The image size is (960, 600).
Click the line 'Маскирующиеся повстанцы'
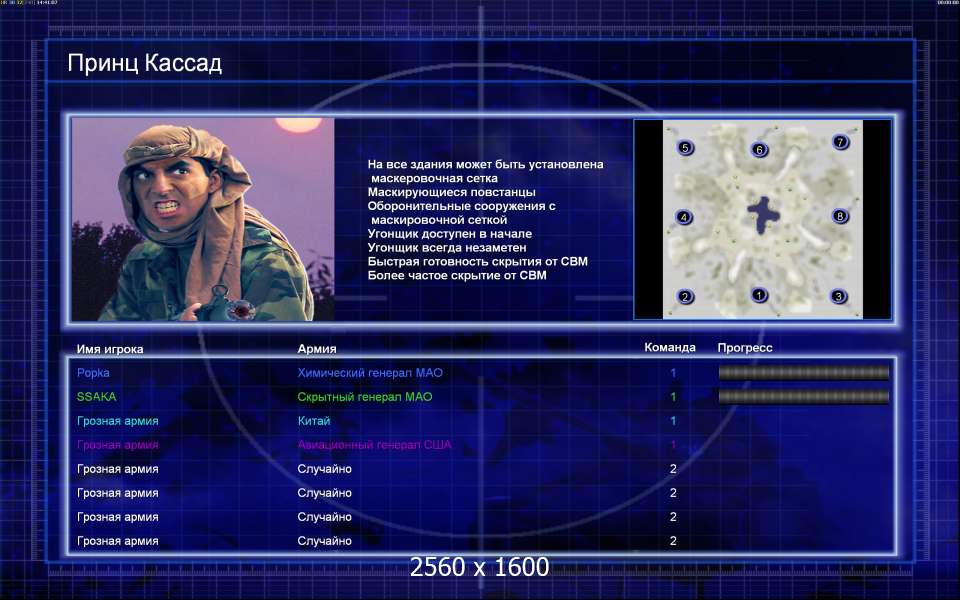(451, 192)
